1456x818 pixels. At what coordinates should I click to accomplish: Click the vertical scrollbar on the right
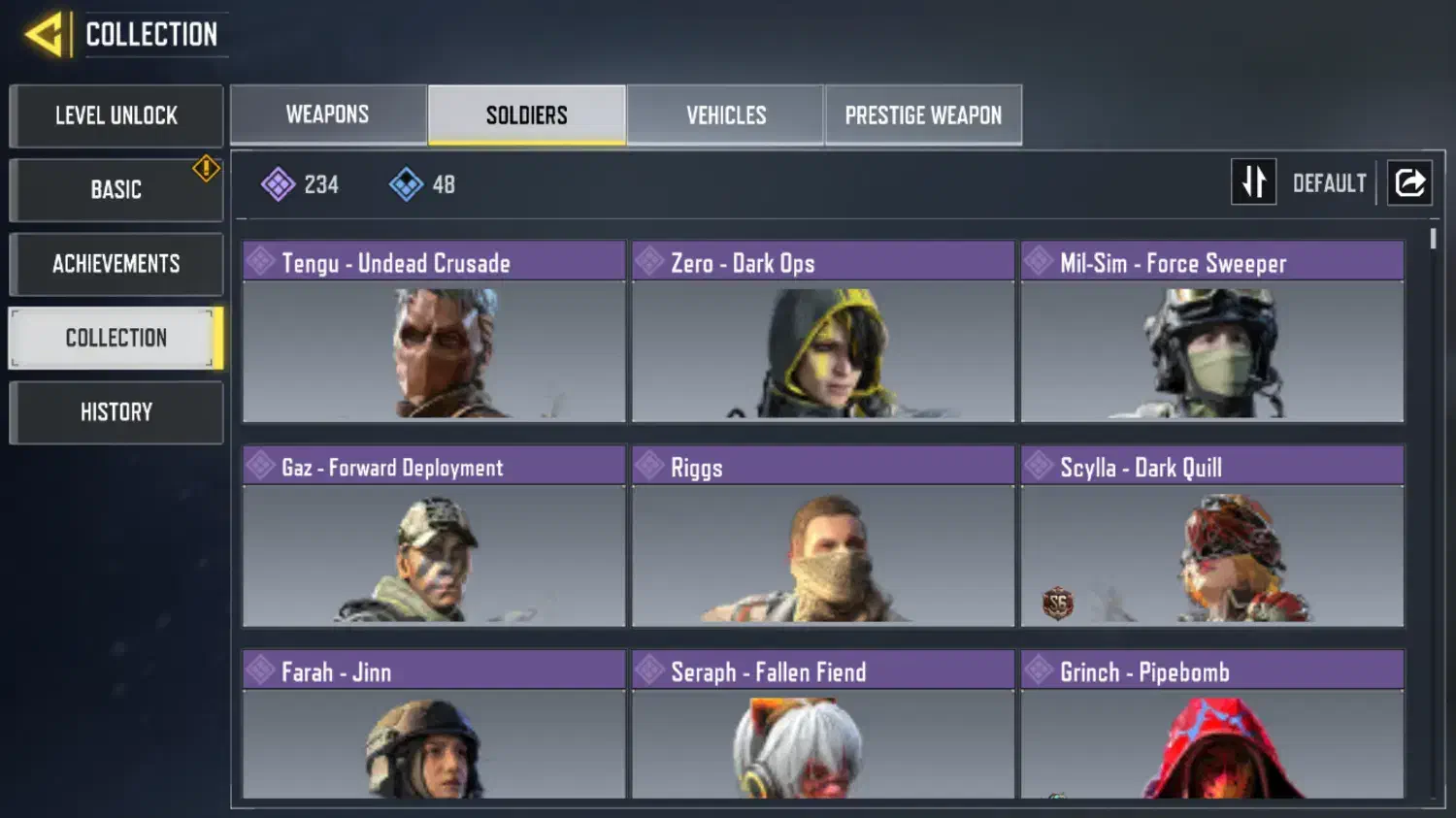(1433, 239)
